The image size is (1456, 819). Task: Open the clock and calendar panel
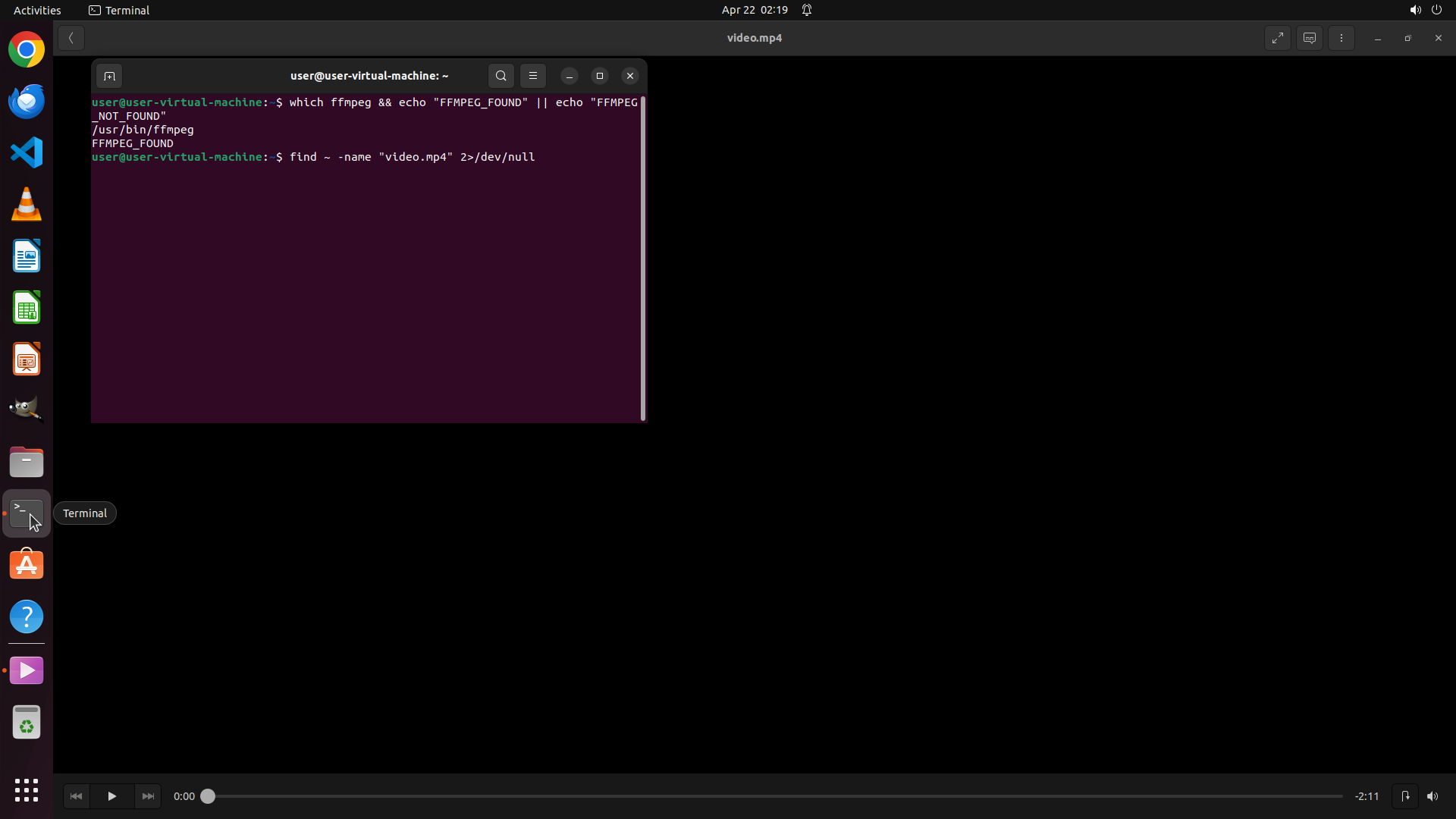coord(755,10)
